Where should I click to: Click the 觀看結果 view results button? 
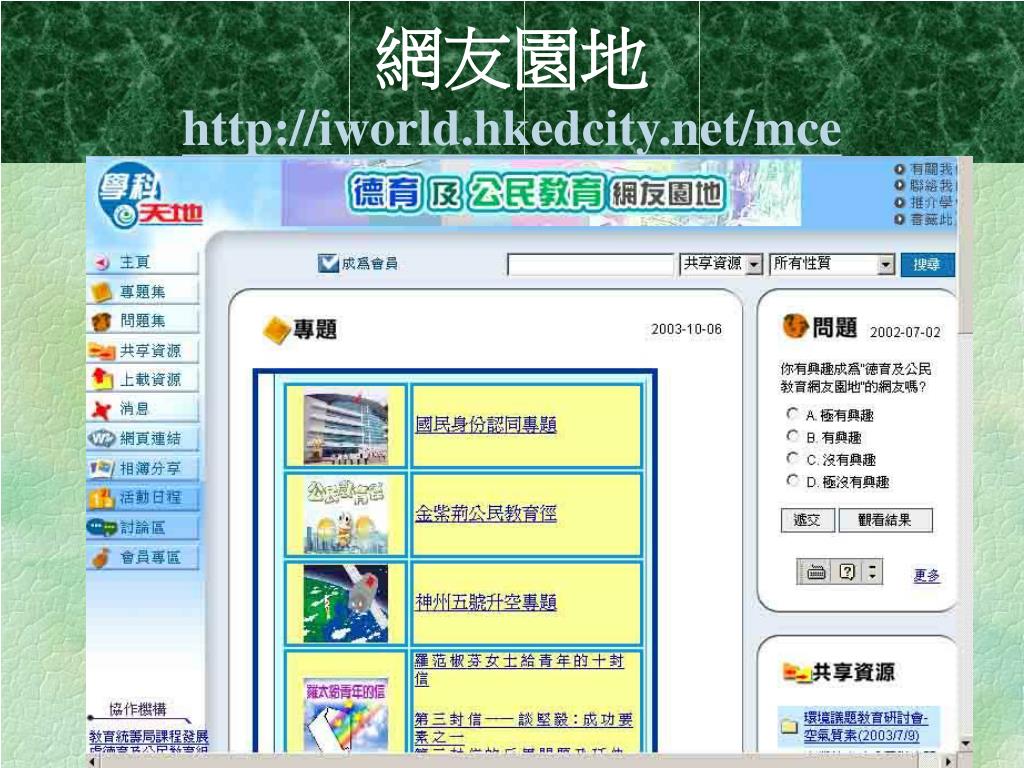tap(886, 520)
